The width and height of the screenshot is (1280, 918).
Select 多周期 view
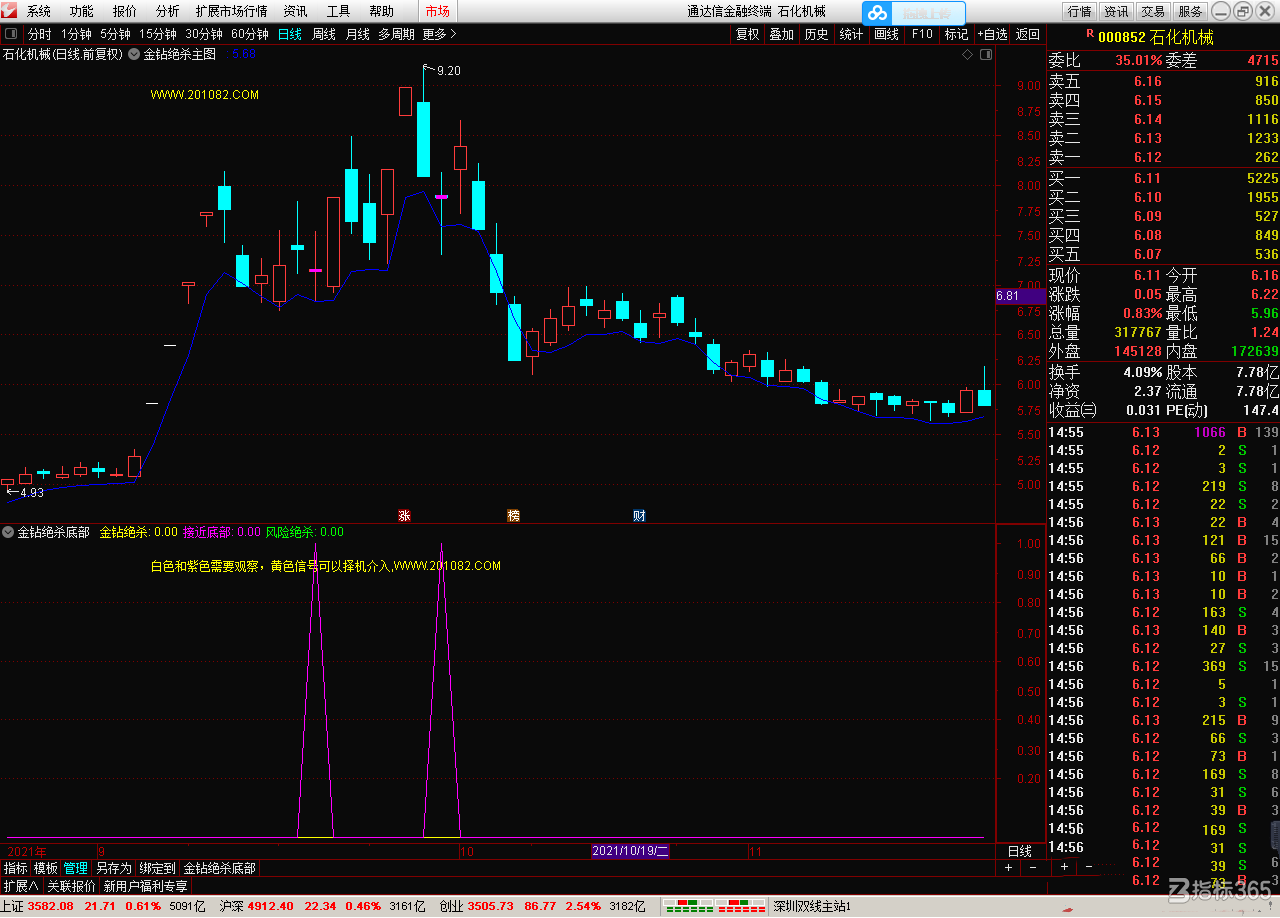pyautogui.click(x=396, y=33)
